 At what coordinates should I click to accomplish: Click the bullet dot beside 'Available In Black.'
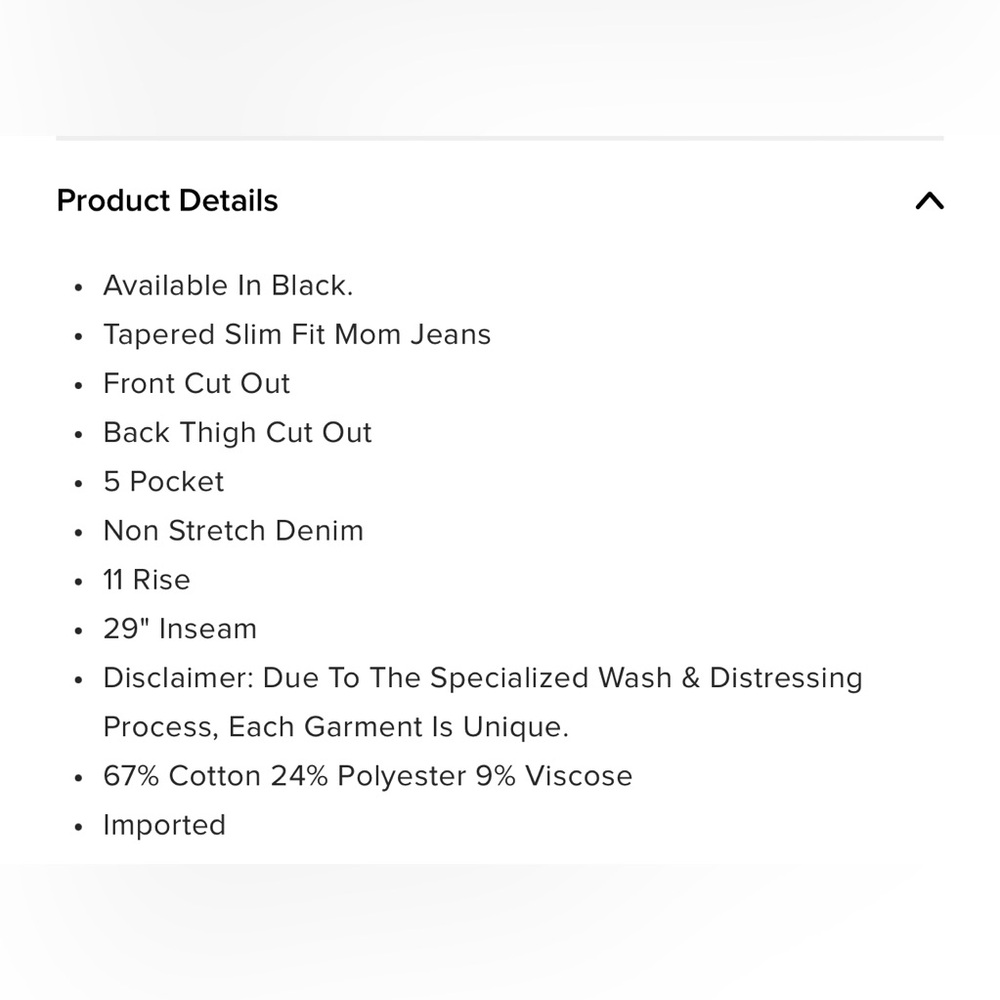point(78,287)
